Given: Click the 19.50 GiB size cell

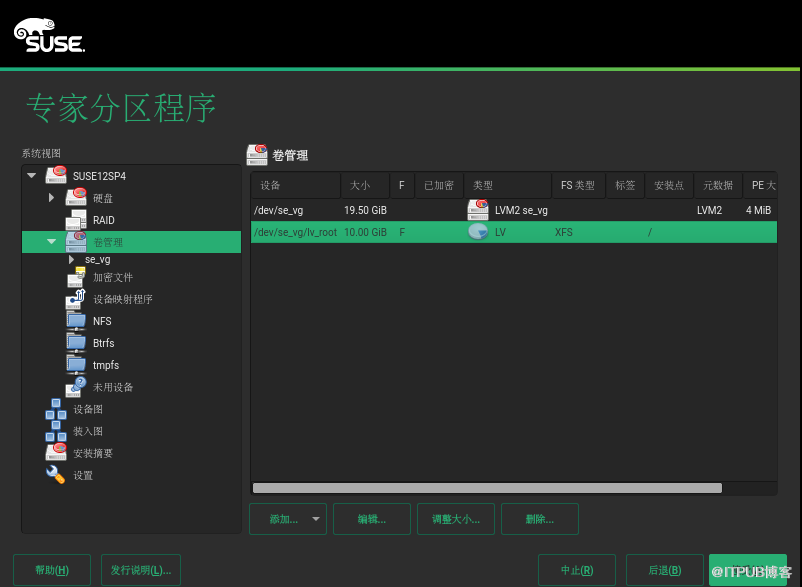Looking at the screenshot, I should click(365, 210).
